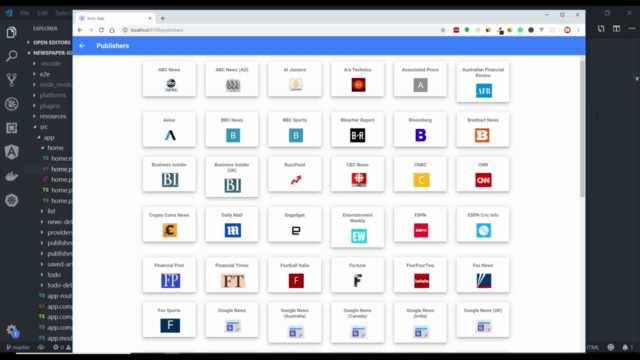Click the Publishers back arrow
Viewport: 640px width, 360px height.
point(82,46)
